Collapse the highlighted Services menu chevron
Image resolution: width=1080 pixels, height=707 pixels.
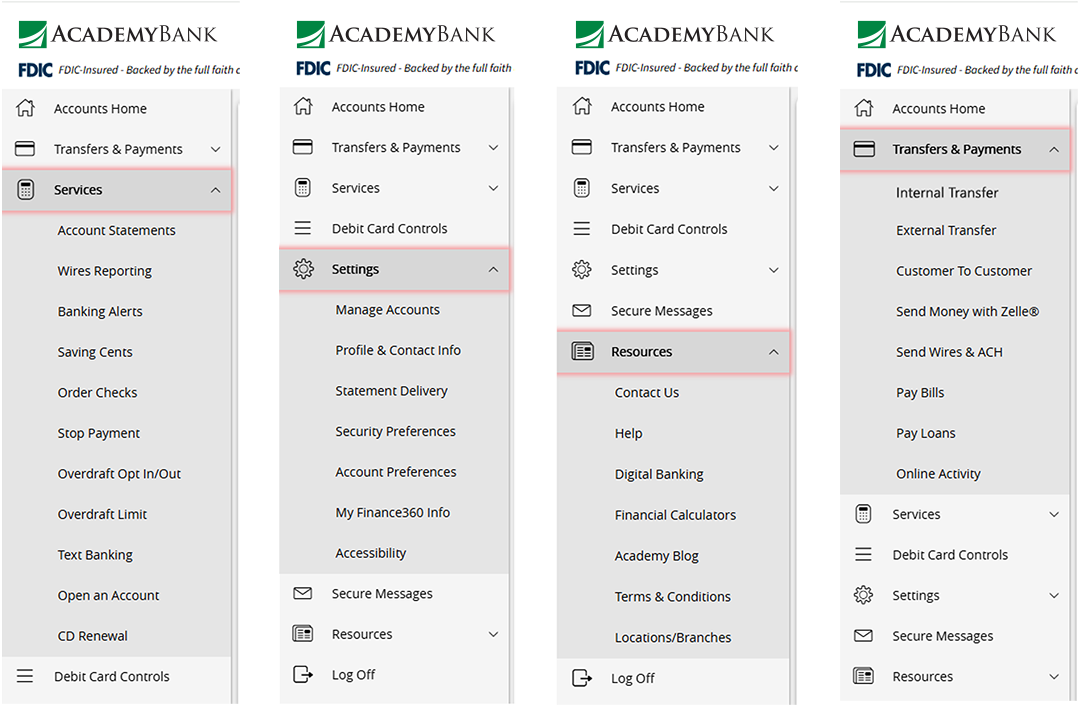(x=216, y=190)
